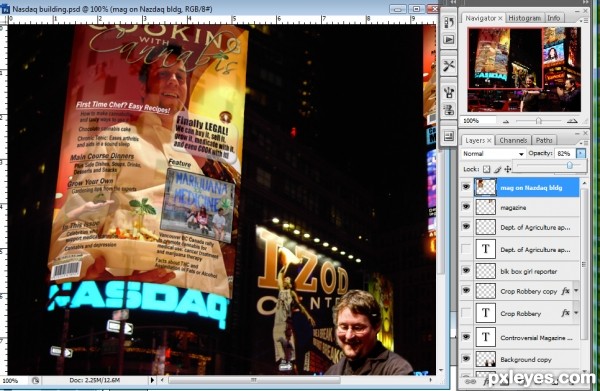Open the Brushes panel icon in dock
This screenshot has width=600, height=391.
449,92
